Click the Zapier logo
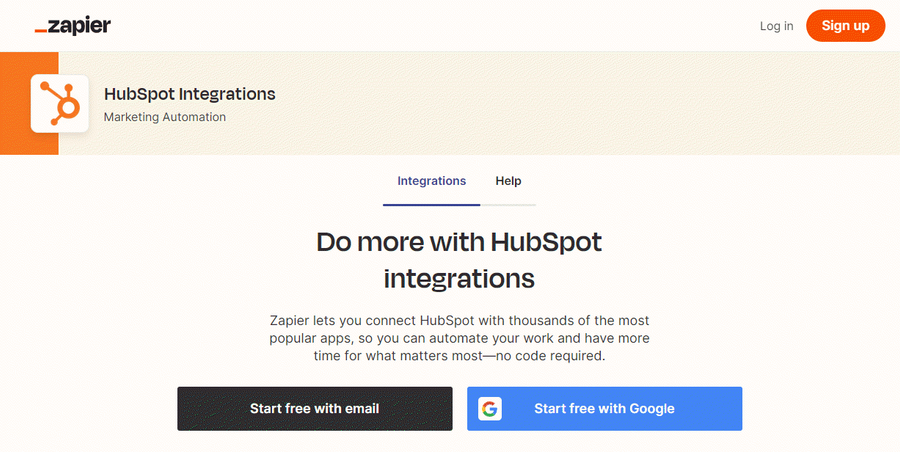The width and height of the screenshot is (900, 452). pyautogui.click(x=73, y=26)
